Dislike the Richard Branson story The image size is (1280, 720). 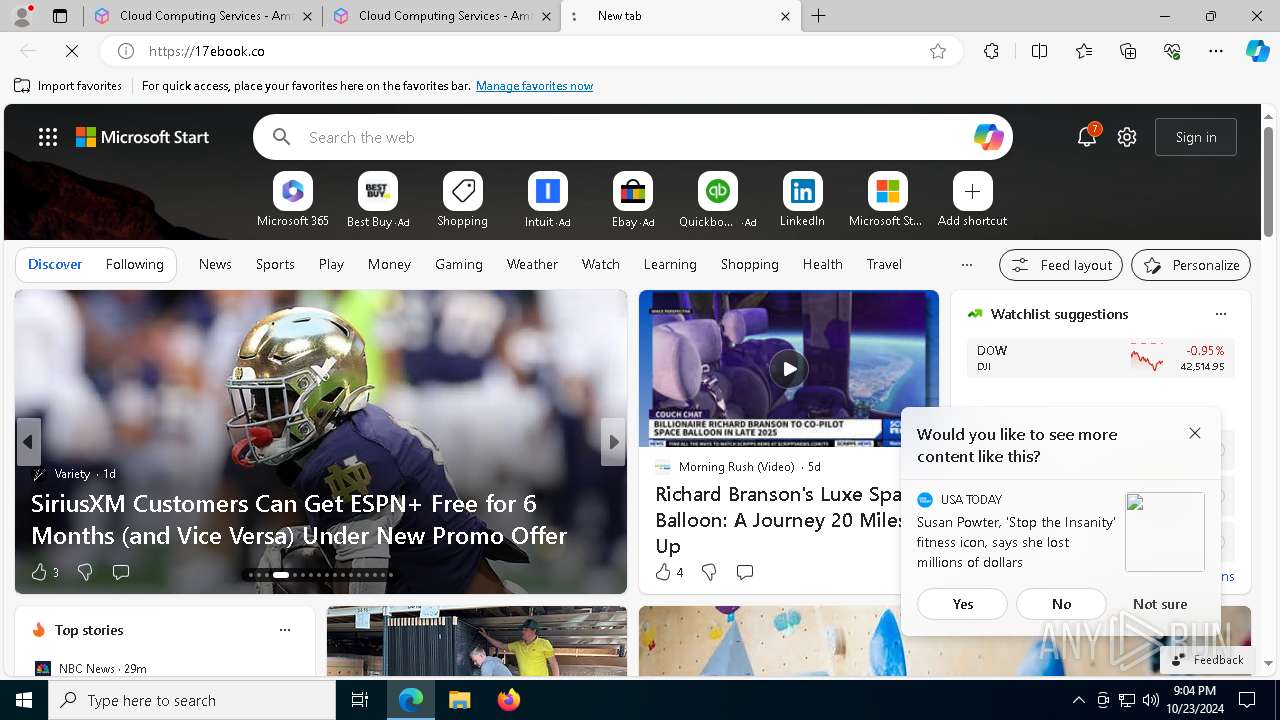[709, 572]
